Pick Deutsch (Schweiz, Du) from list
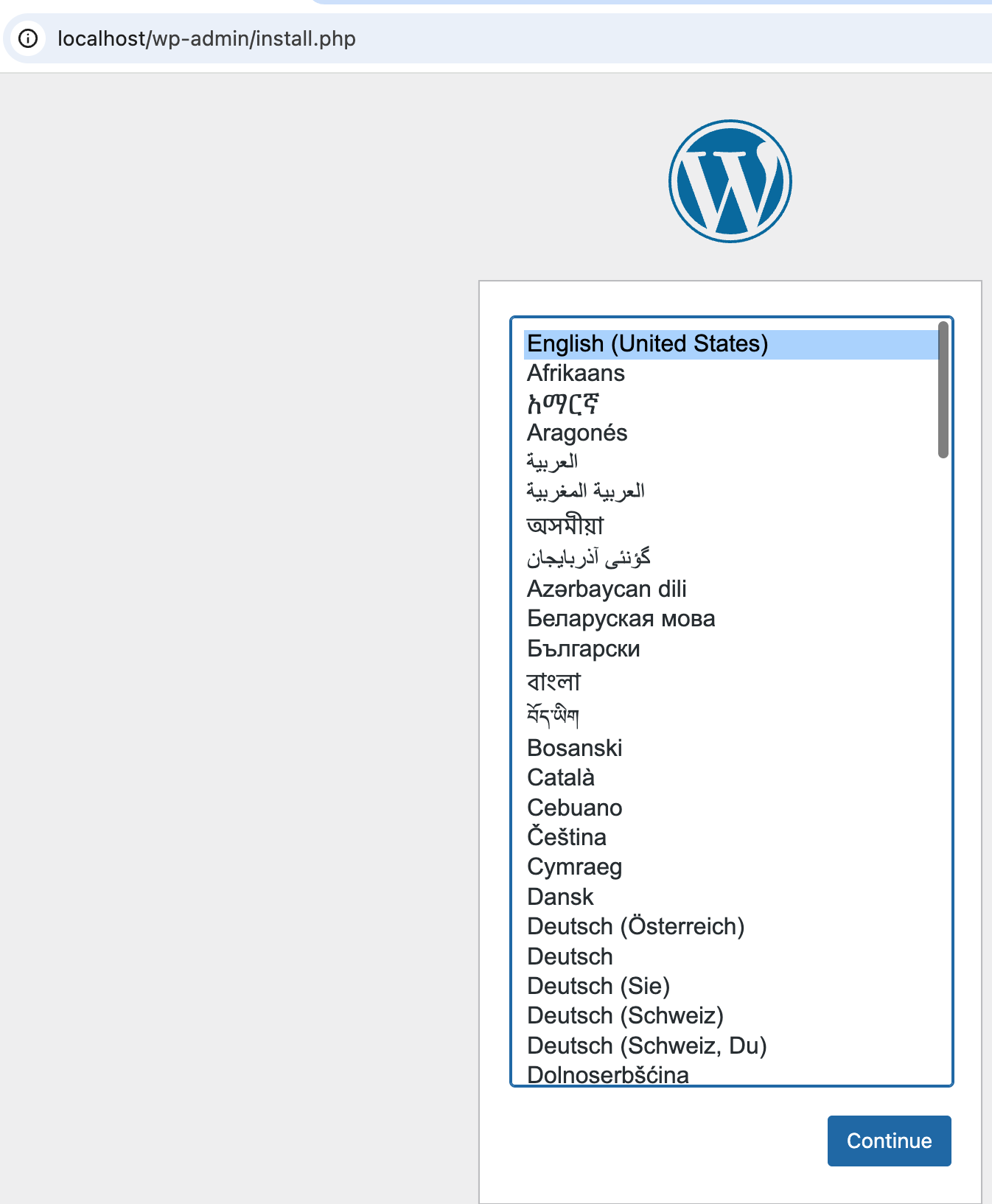The width and height of the screenshot is (992, 1204). 646,1046
